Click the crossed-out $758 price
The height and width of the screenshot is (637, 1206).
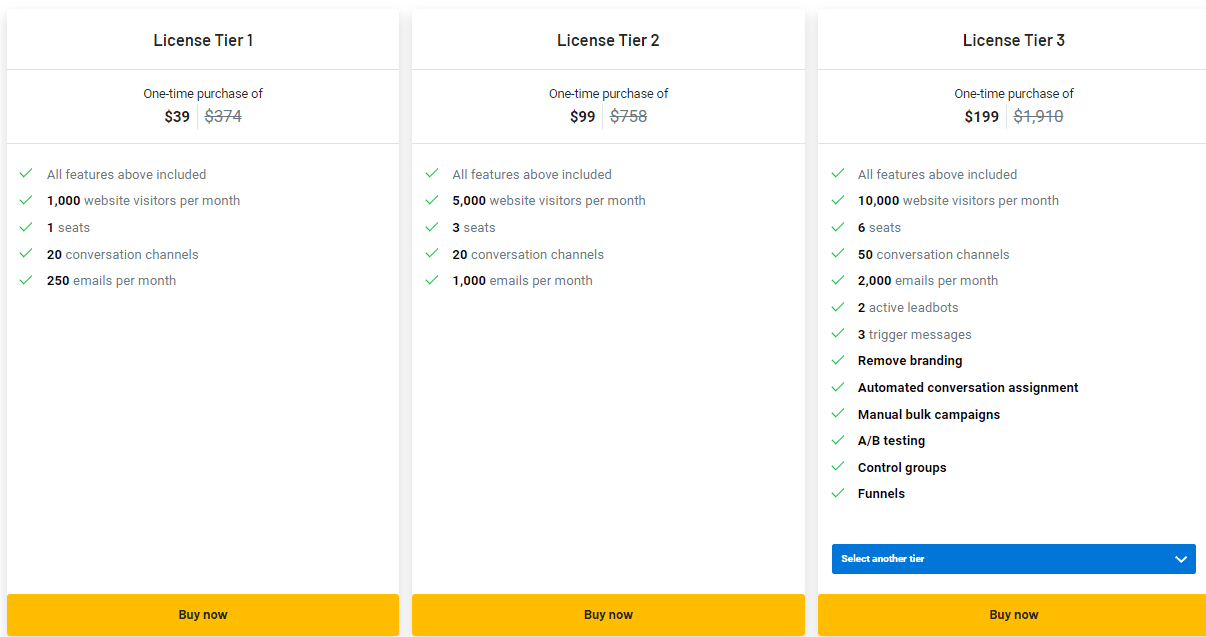(628, 116)
